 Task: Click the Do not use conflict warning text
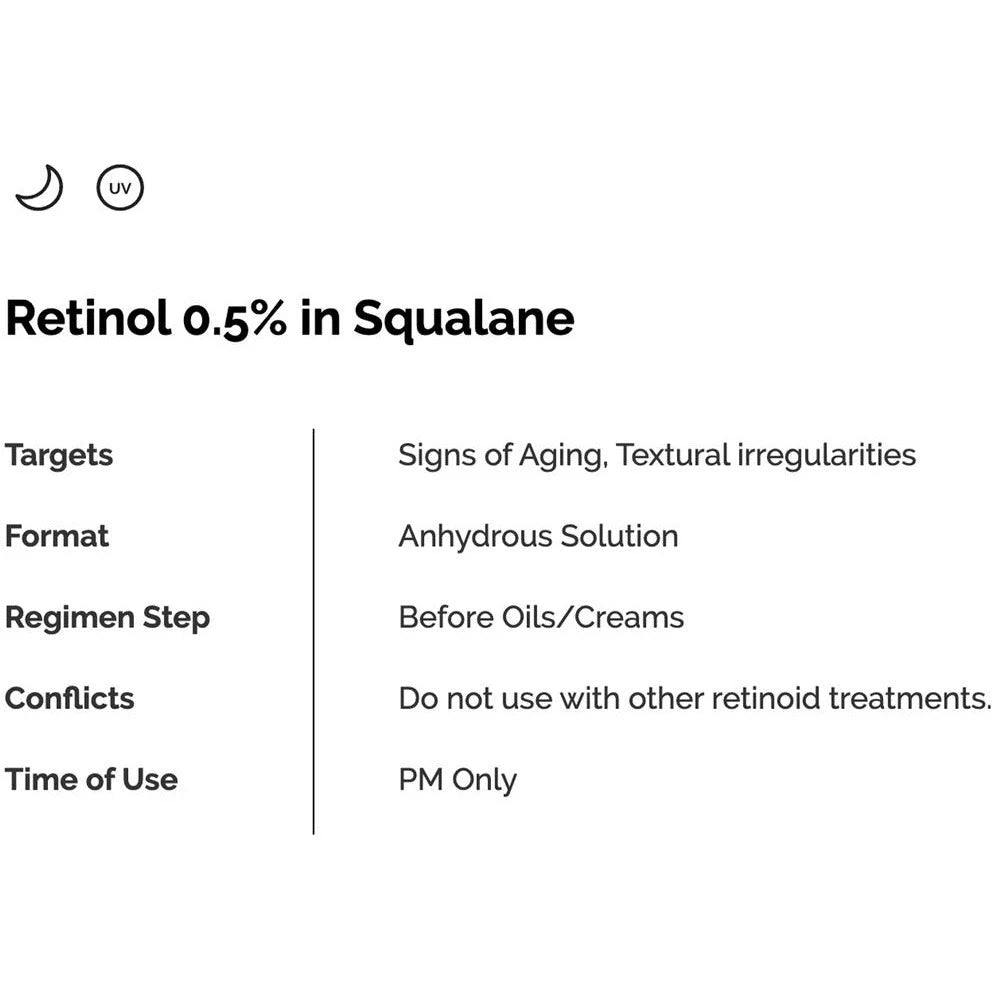[476, 698]
